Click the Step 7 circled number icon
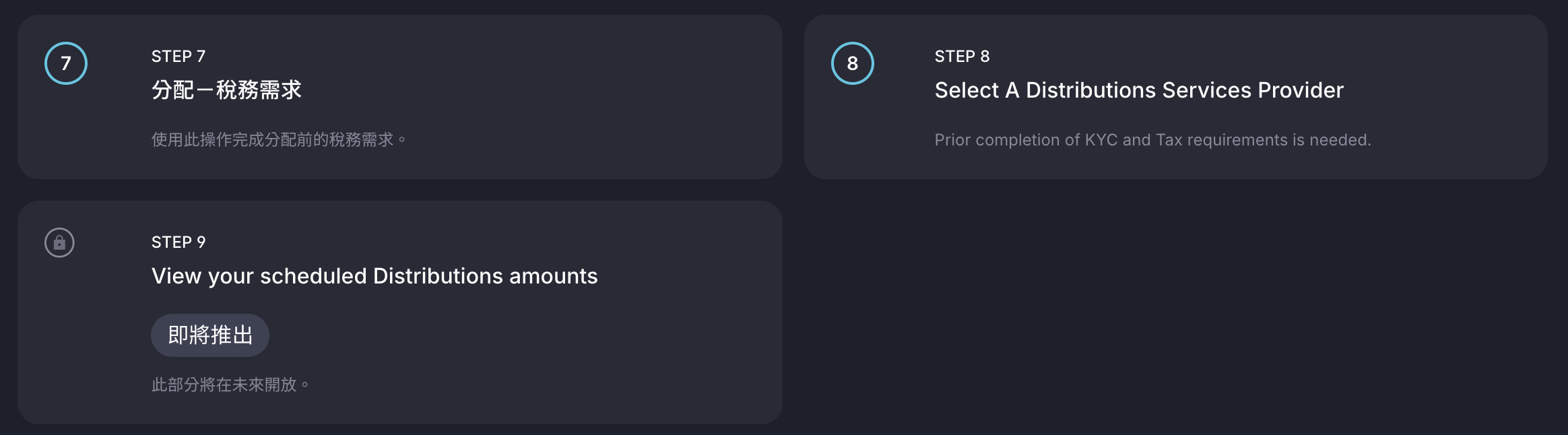 point(66,63)
